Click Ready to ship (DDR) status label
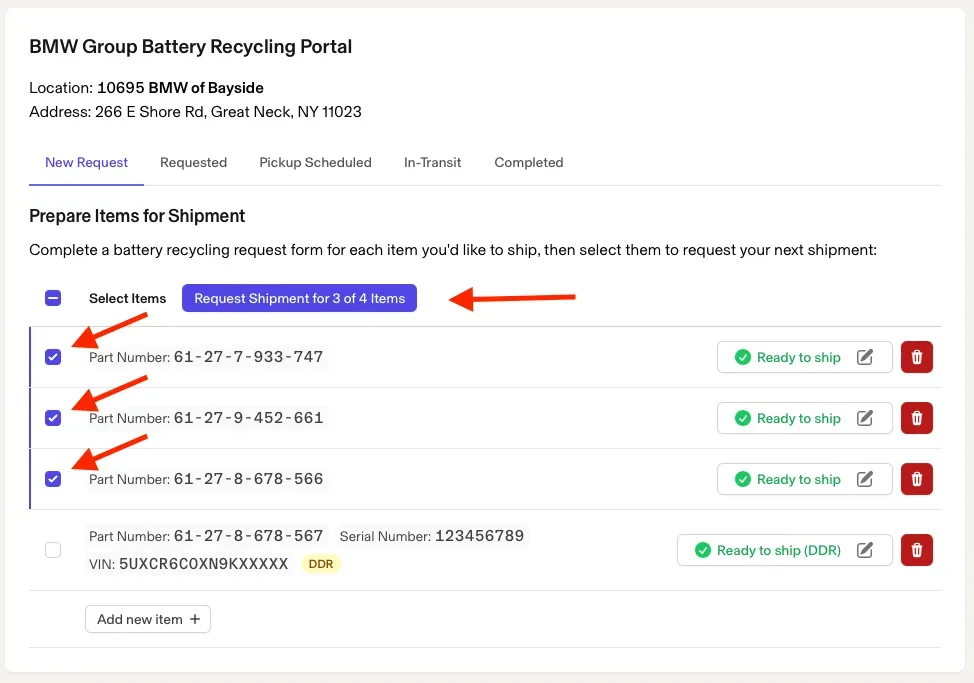This screenshot has height=683, width=974. (779, 550)
